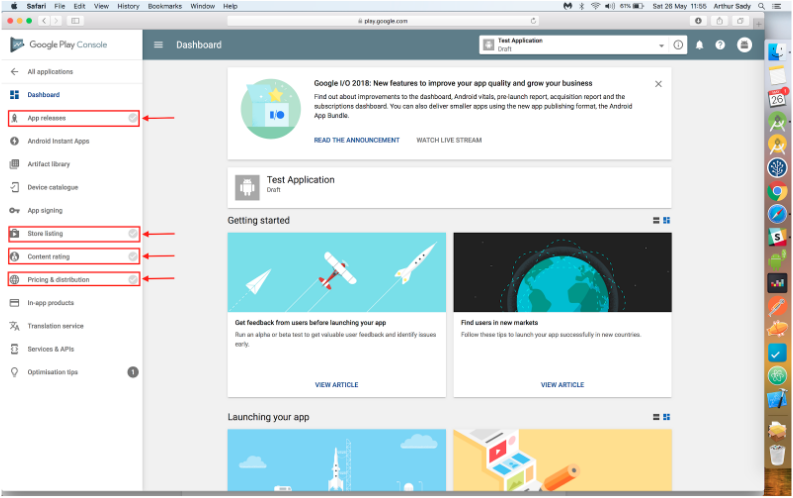Open the account avatar icon
793x498 pixels.
(x=744, y=45)
